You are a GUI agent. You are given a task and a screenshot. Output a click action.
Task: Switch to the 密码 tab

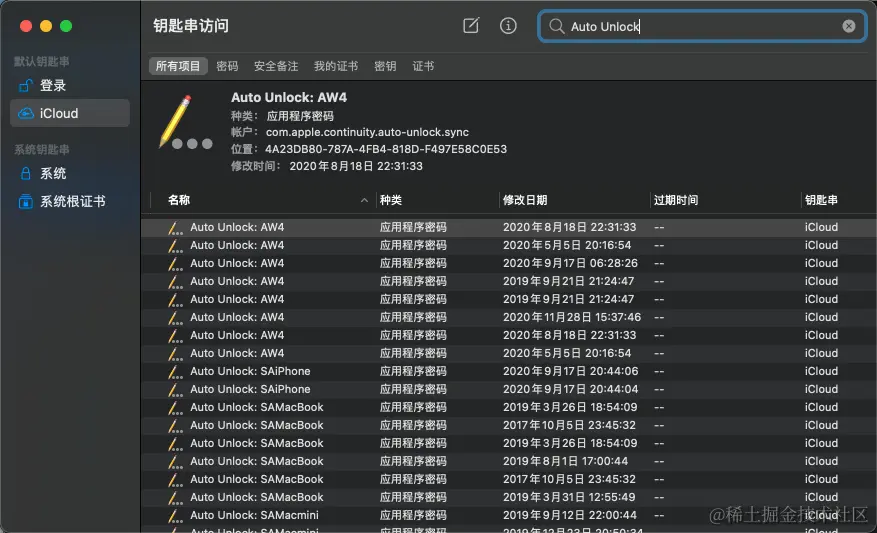[227, 66]
